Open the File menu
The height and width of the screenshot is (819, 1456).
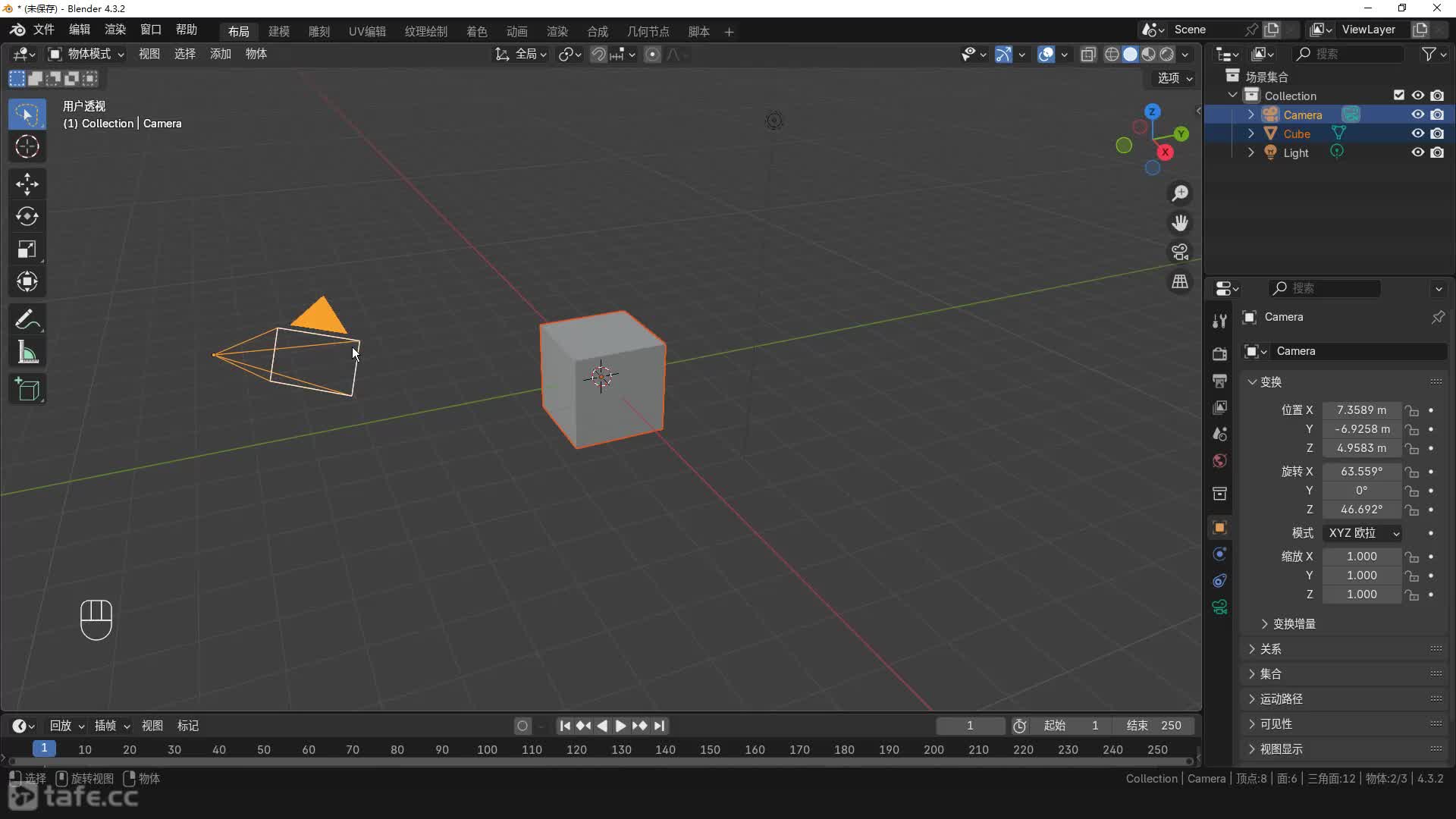click(x=43, y=30)
